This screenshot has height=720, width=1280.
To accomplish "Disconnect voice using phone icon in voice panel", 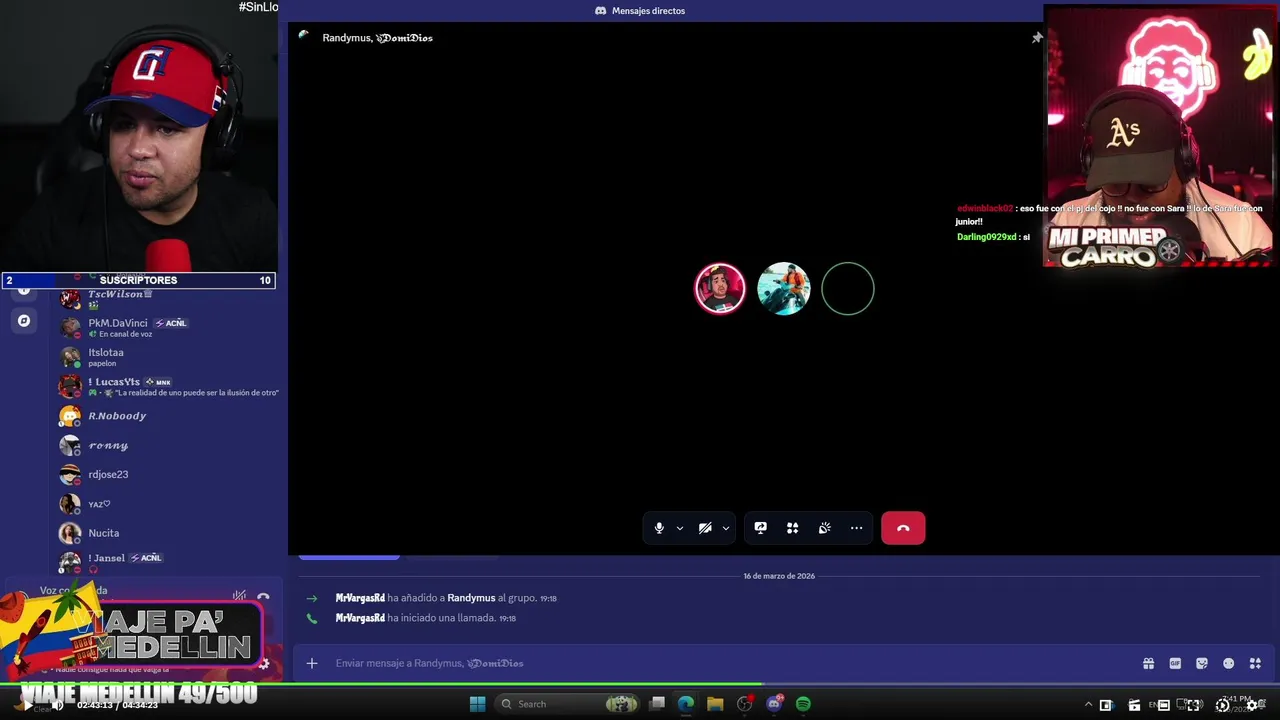I will point(263,596).
